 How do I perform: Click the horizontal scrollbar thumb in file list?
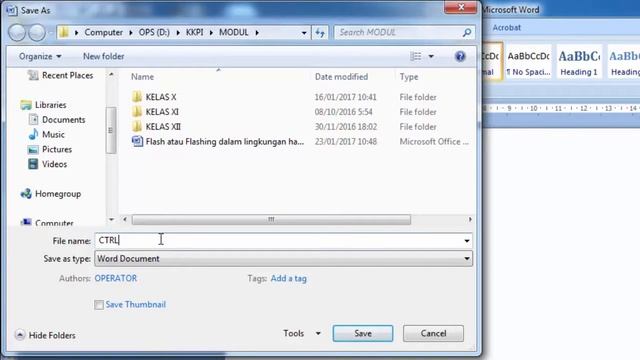pyautogui.click(x=271, y=220)
